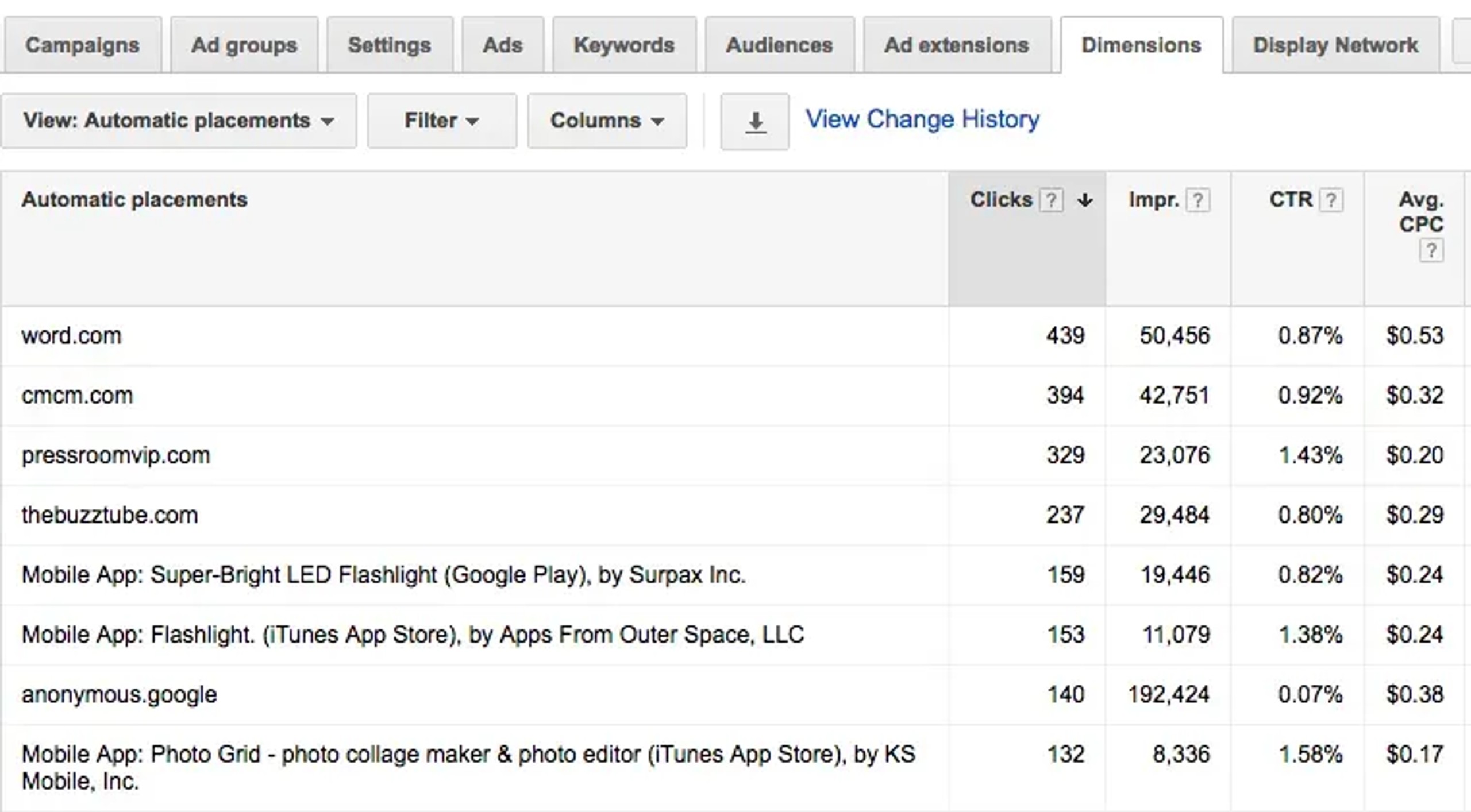Open the Audiences tab
The image size is (1471, 812).
[x=779, y=45]
